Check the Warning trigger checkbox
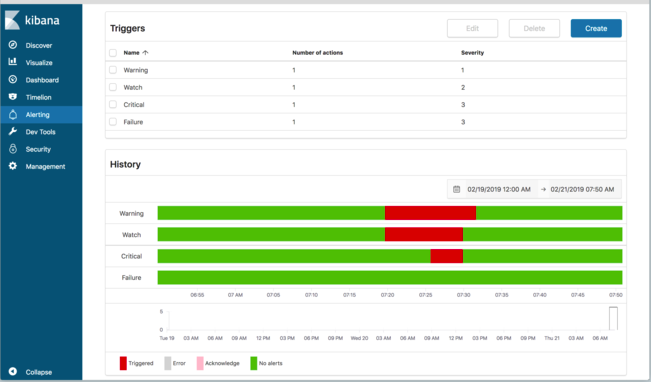The image size is (651, 382). coord(113,70)
